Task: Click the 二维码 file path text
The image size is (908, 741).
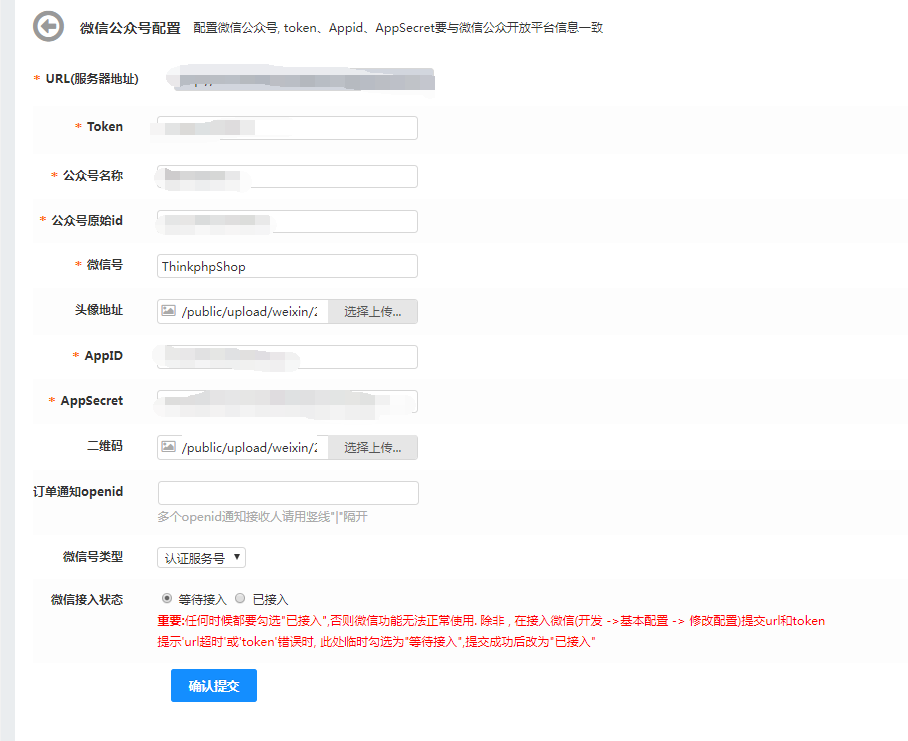Action: 250,447
